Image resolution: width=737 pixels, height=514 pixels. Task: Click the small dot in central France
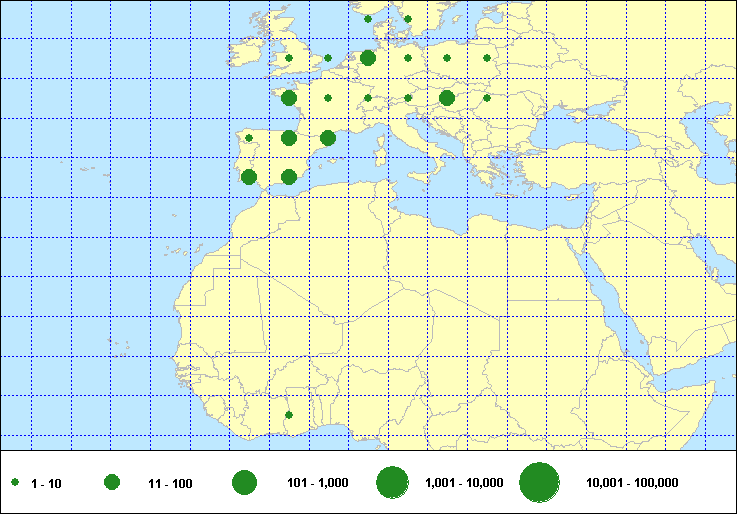point(328,98)
